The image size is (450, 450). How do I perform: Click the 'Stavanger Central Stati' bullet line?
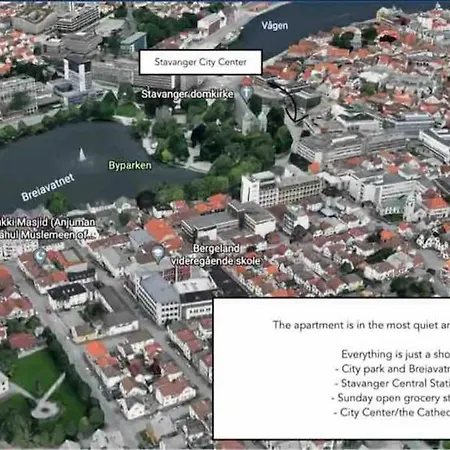pyautogui.click(x=392, y=383)
